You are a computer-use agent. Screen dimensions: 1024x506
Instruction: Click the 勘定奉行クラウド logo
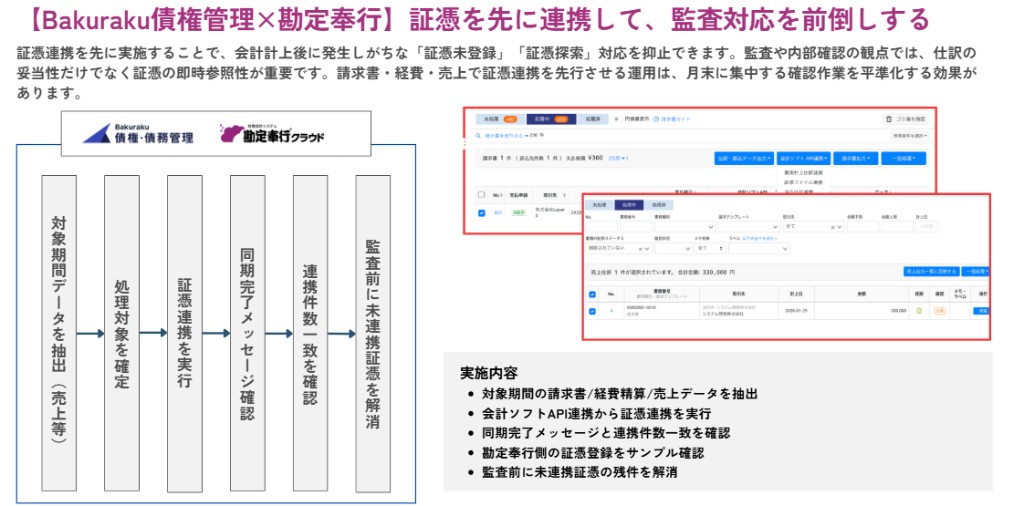[272, 134]
